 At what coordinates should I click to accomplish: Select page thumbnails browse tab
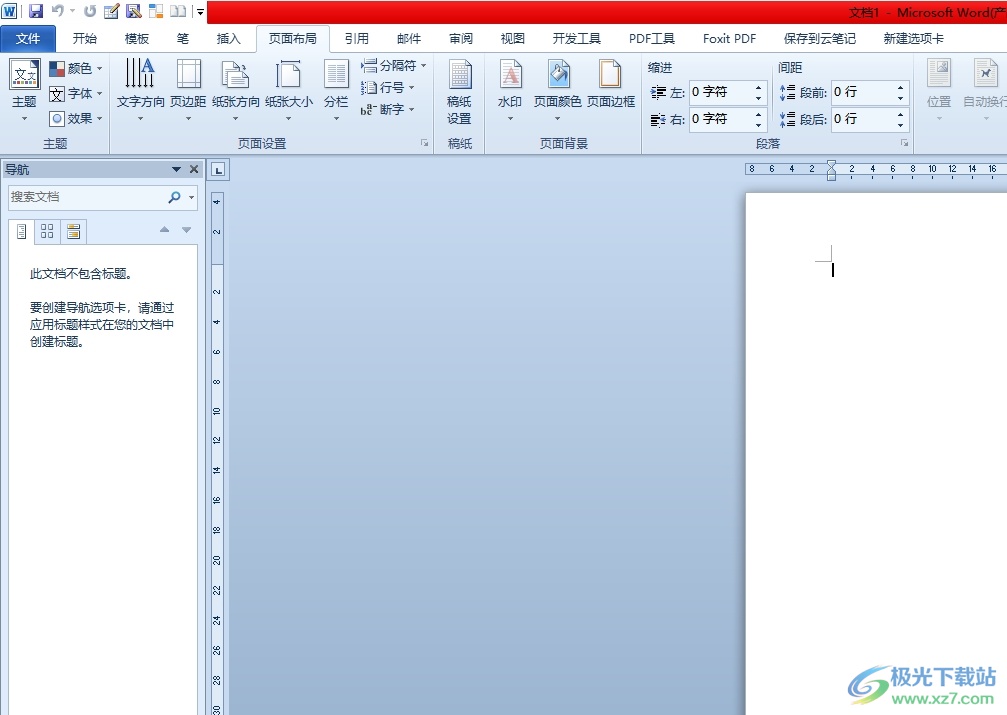click(x=47, y=231)
